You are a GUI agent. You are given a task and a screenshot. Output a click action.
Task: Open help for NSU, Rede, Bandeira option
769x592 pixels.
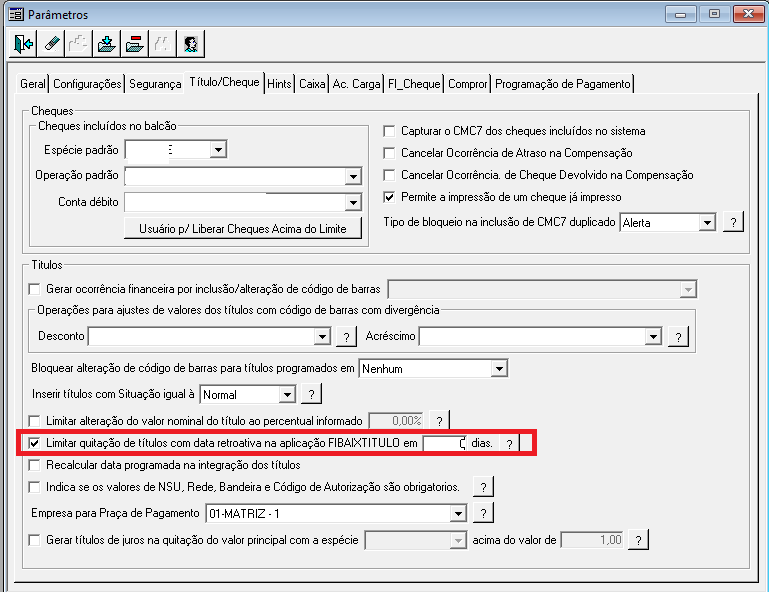[x=483, y=487]
